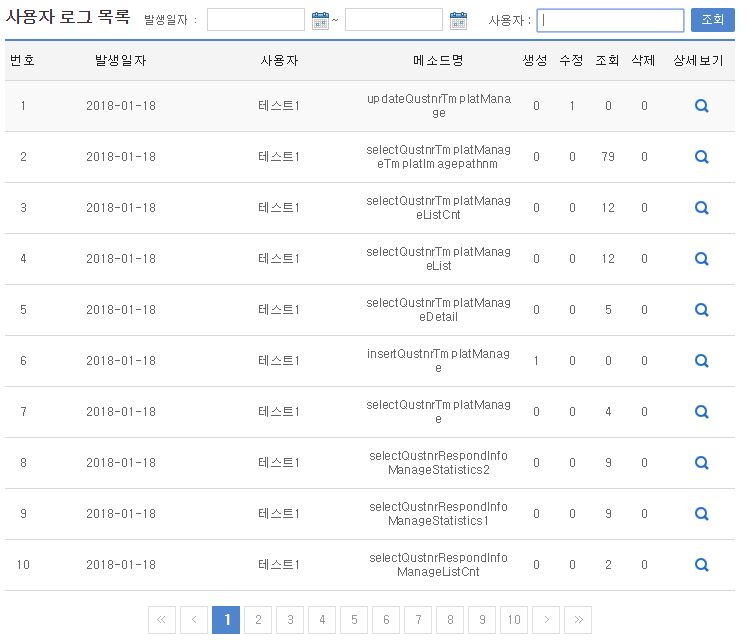View details of selectQustnrRespondInfoManageStatistics2 row
The width and height of the screenshot is (747, 644).
701,463
